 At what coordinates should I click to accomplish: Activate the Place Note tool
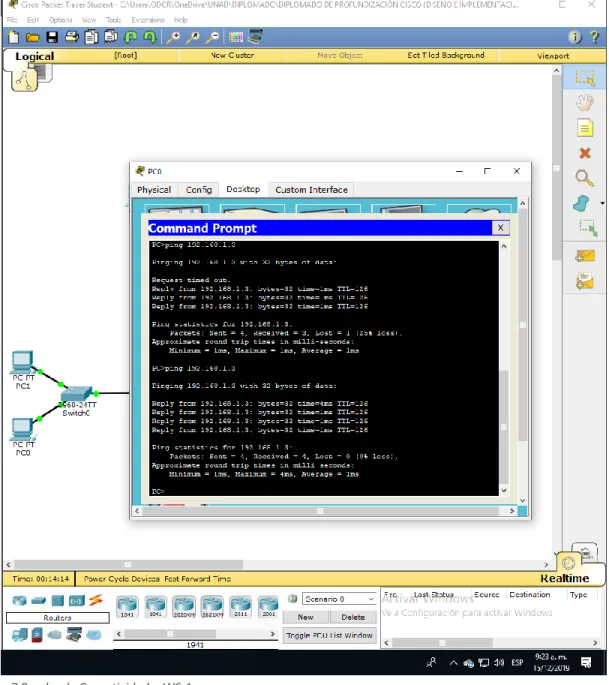585,128
